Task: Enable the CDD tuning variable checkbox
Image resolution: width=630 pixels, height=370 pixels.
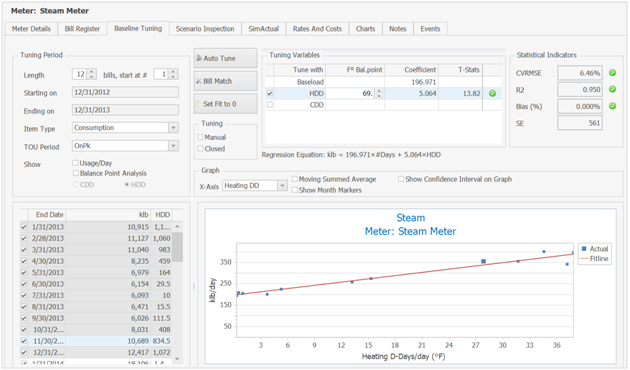Action: pyautogui.click(x=270, y=104)
